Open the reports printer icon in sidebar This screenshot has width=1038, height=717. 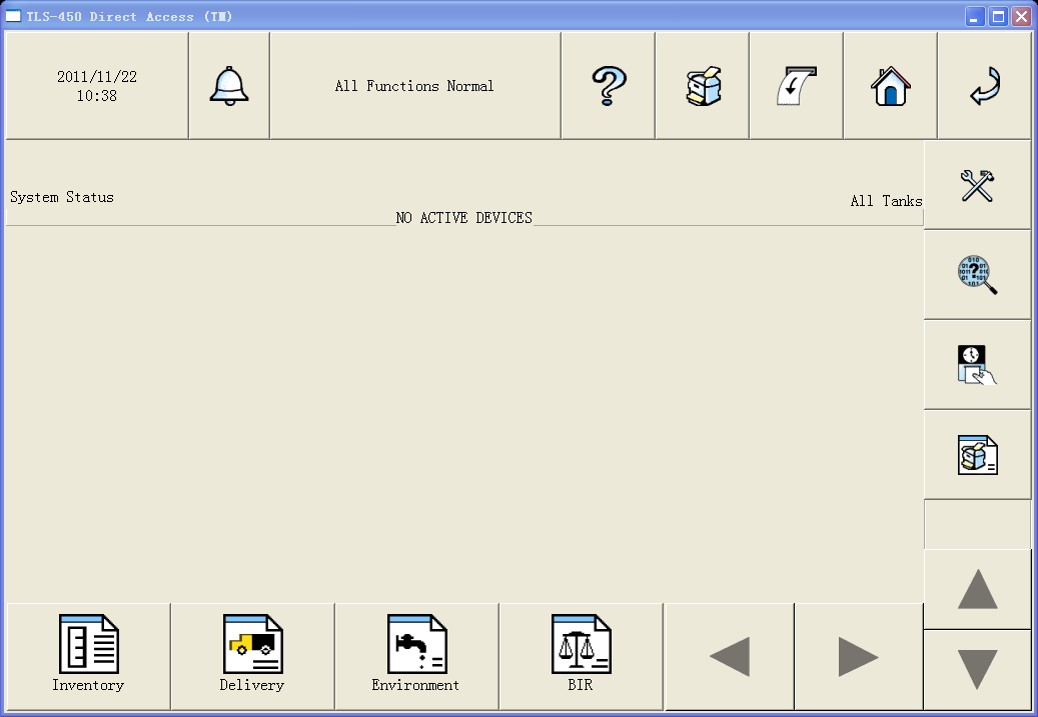click(977, 455)
